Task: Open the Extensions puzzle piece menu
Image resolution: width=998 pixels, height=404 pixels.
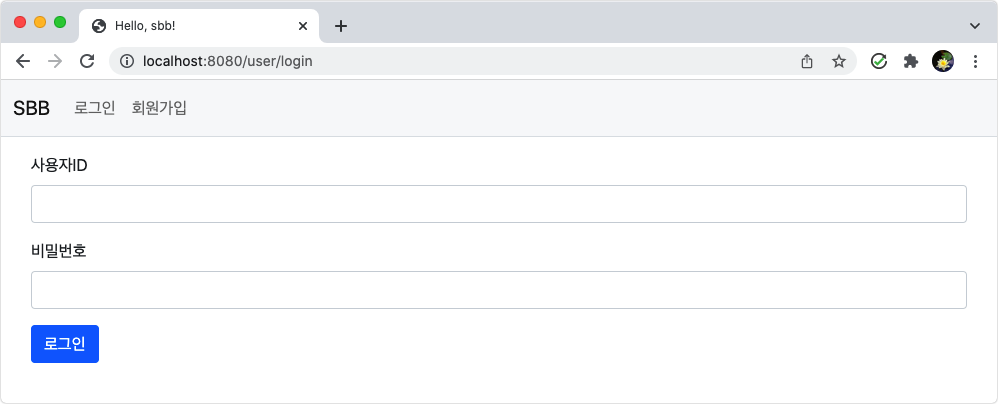Action: 911,61
